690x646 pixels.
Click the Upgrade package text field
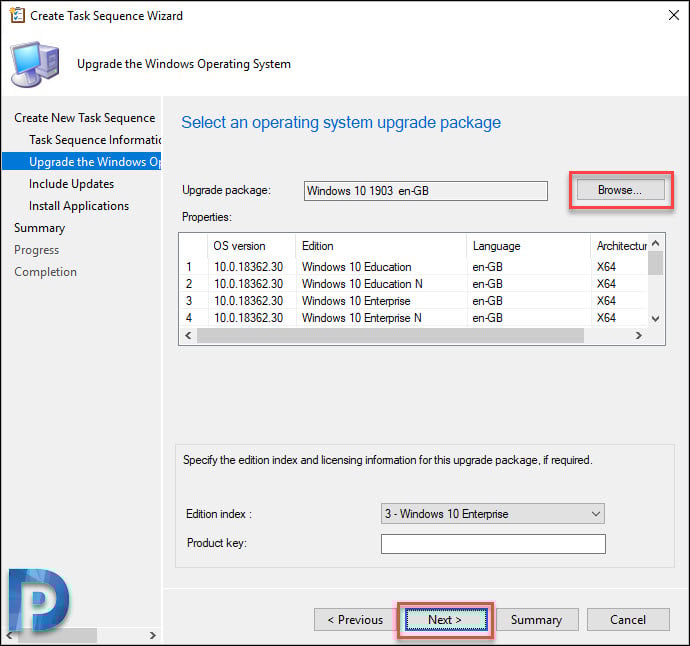click(x=426, y=191)
